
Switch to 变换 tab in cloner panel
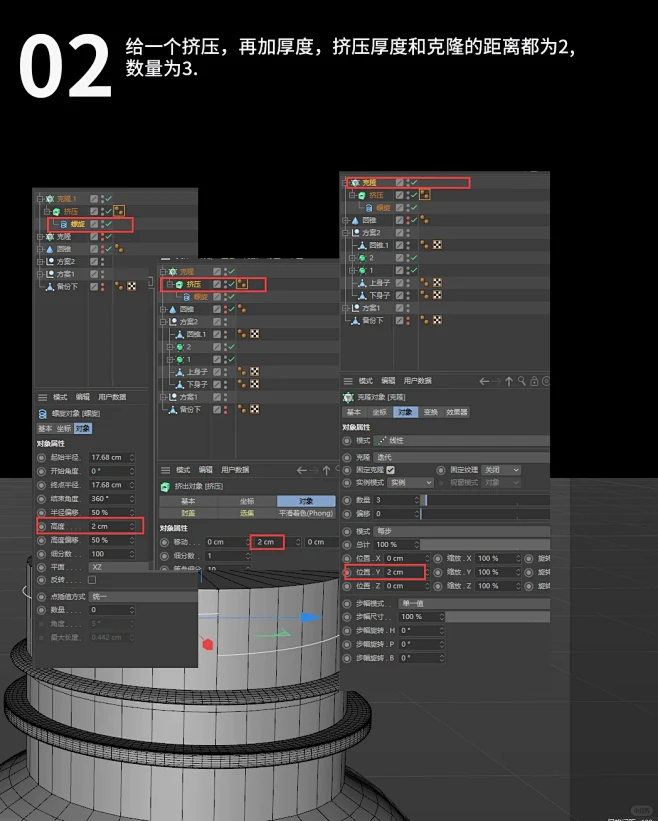(430, 413)
